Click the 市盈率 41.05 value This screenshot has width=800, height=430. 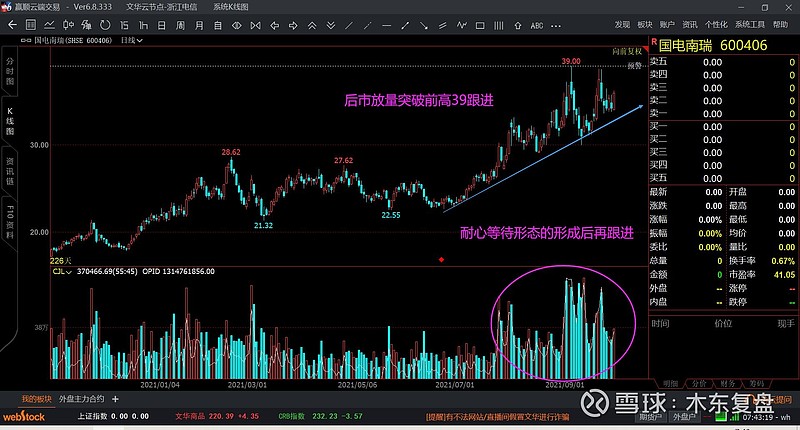[784, 274]
